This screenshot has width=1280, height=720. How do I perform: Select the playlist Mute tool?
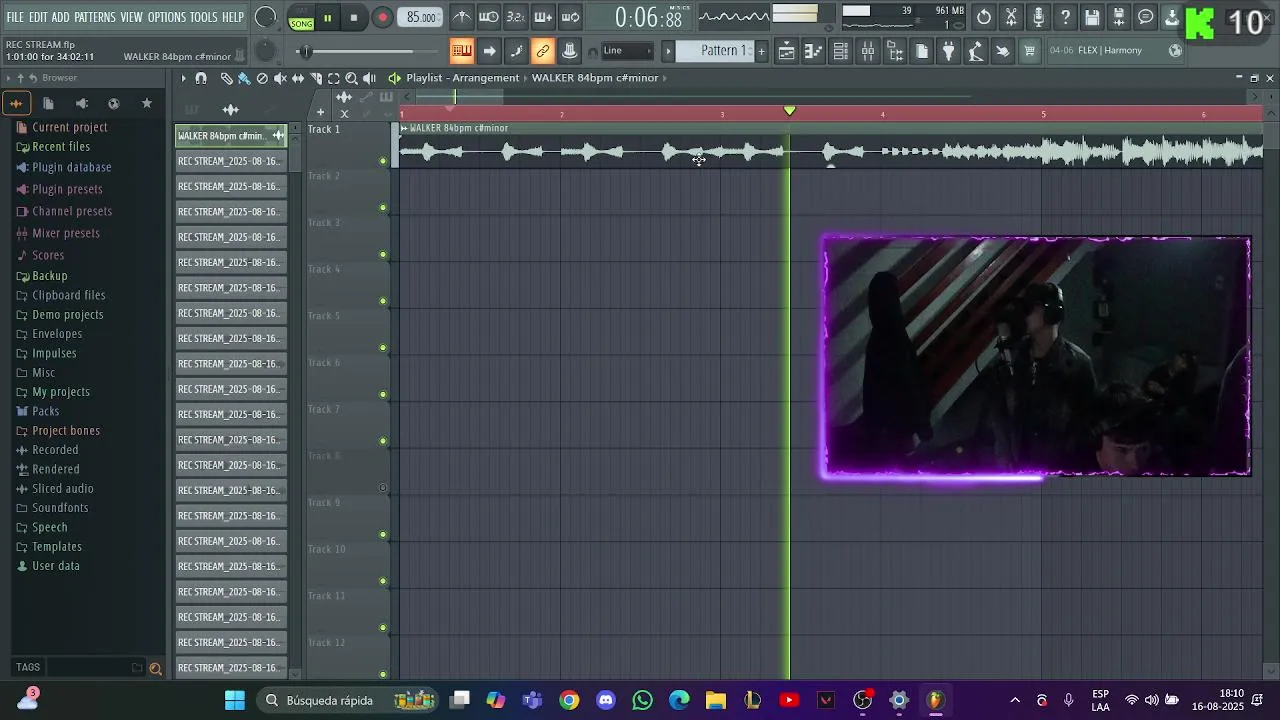tap(280, 78)
